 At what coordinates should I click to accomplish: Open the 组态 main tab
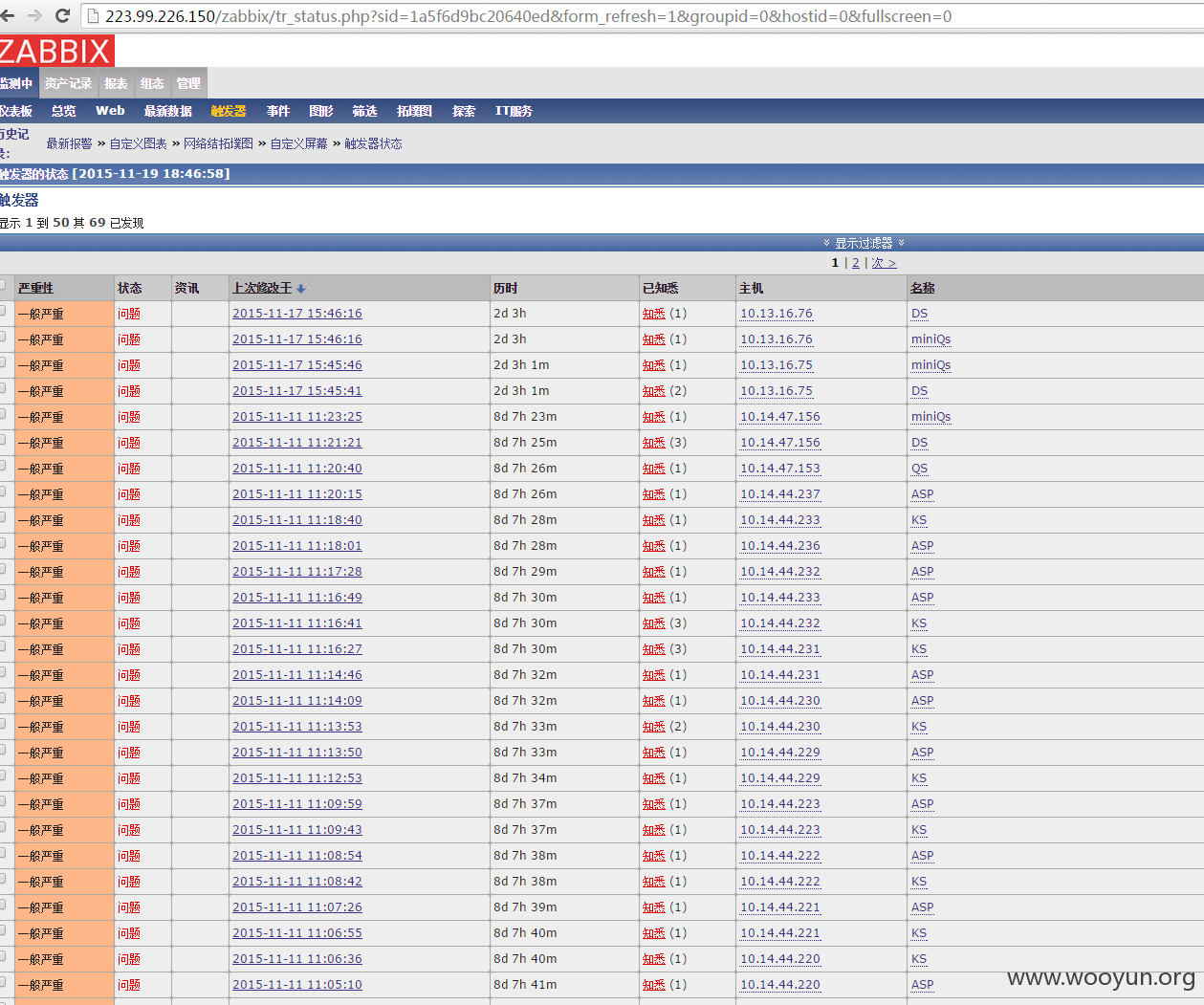click(x=152, y=83)
